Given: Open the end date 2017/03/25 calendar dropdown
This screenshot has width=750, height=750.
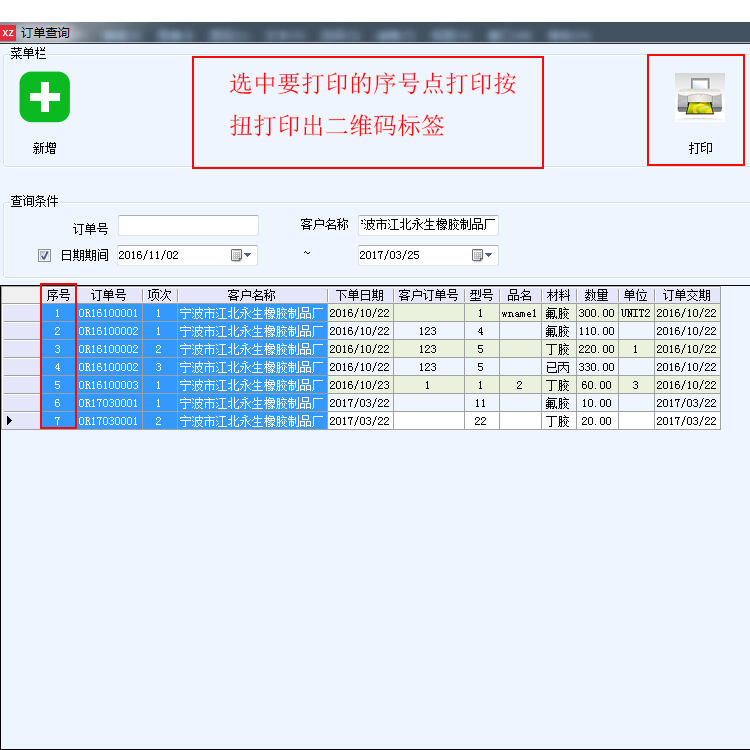Looking at the screenshot, I should pos(482,255).
